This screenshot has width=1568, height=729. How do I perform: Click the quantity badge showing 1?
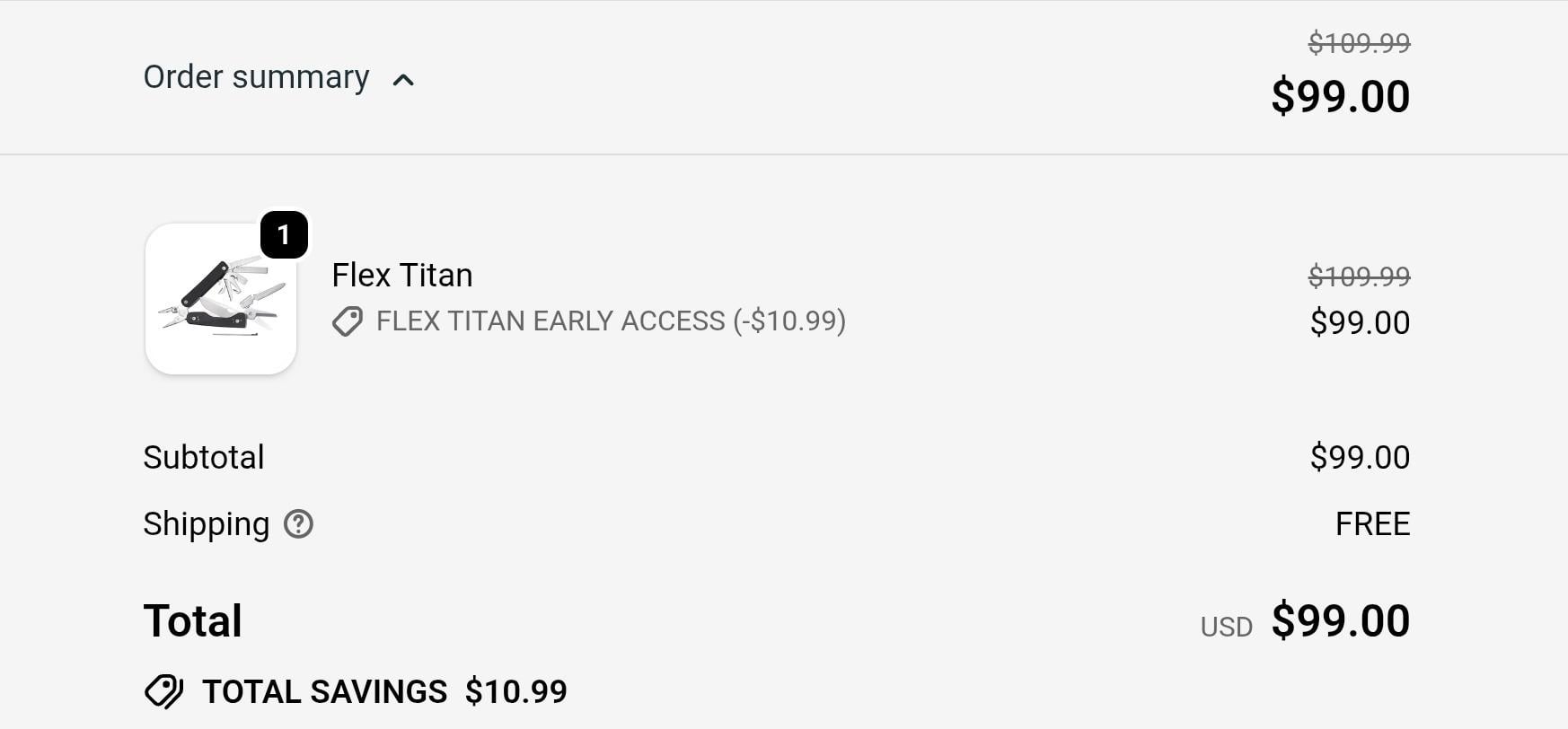click(284, 235)
